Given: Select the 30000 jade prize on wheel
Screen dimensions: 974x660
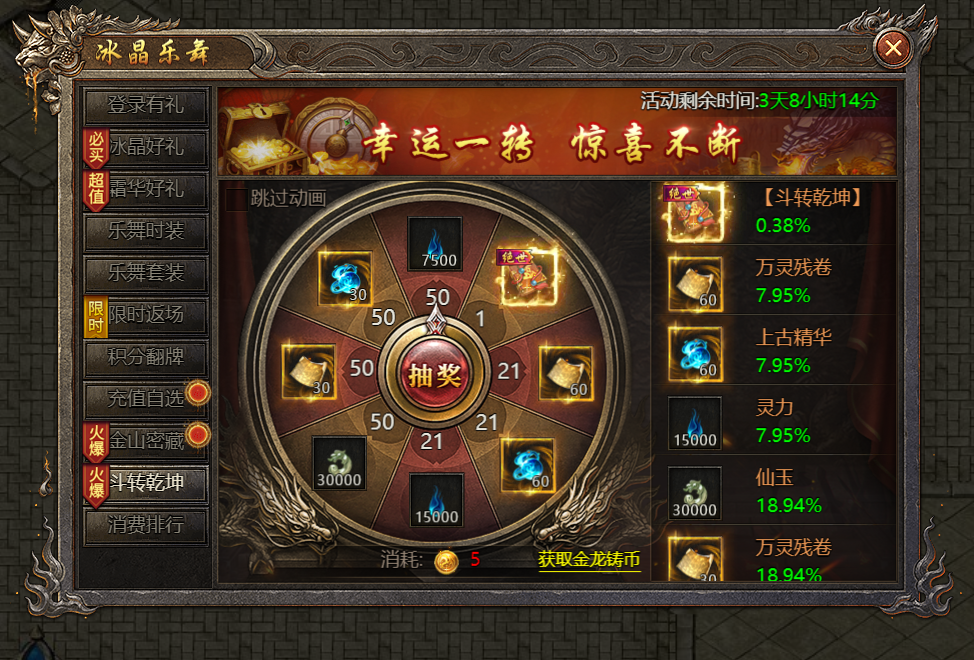Looking at the screenshot, I should pos(339,463).
